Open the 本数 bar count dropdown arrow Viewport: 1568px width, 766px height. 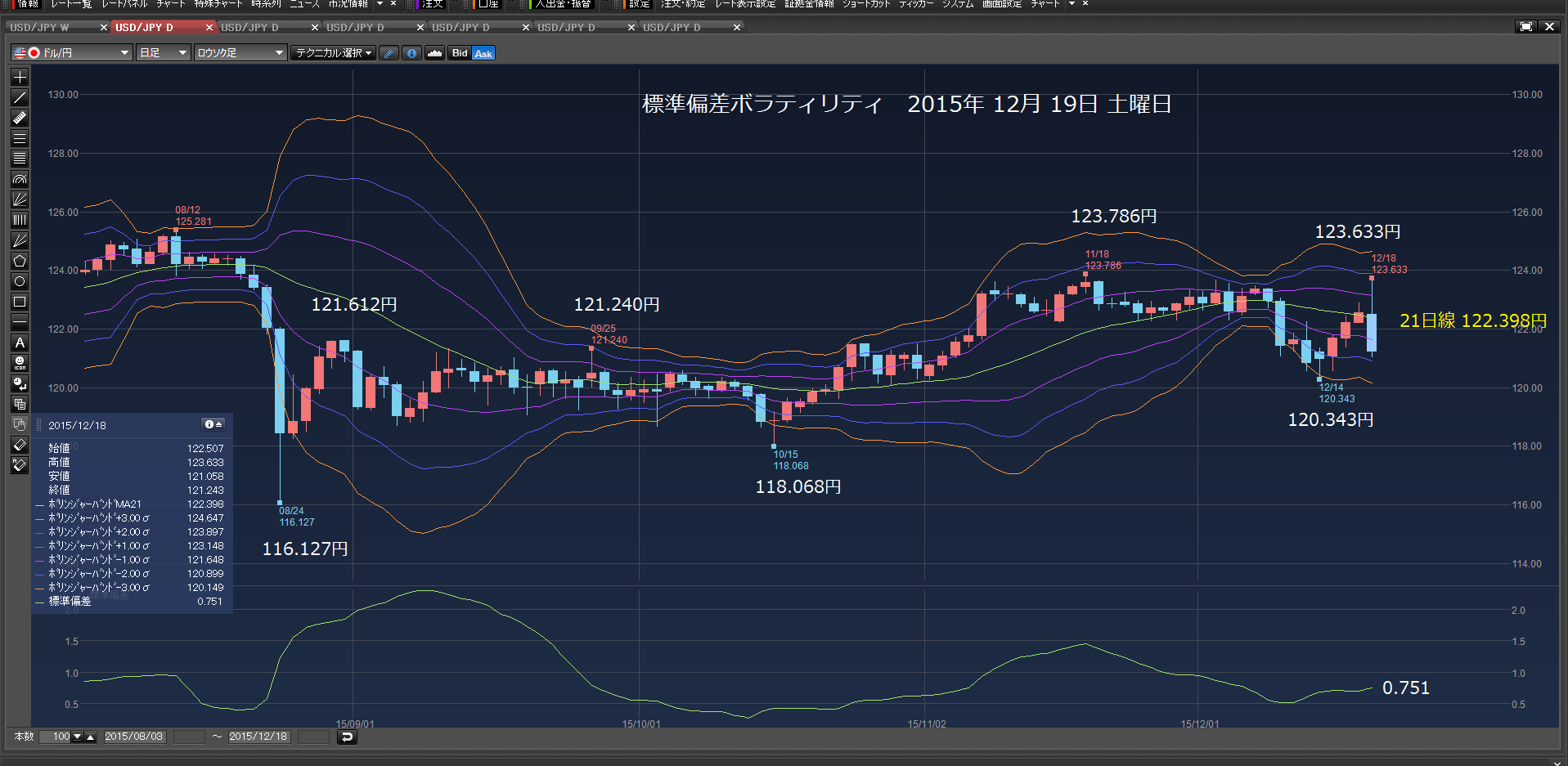78,737
